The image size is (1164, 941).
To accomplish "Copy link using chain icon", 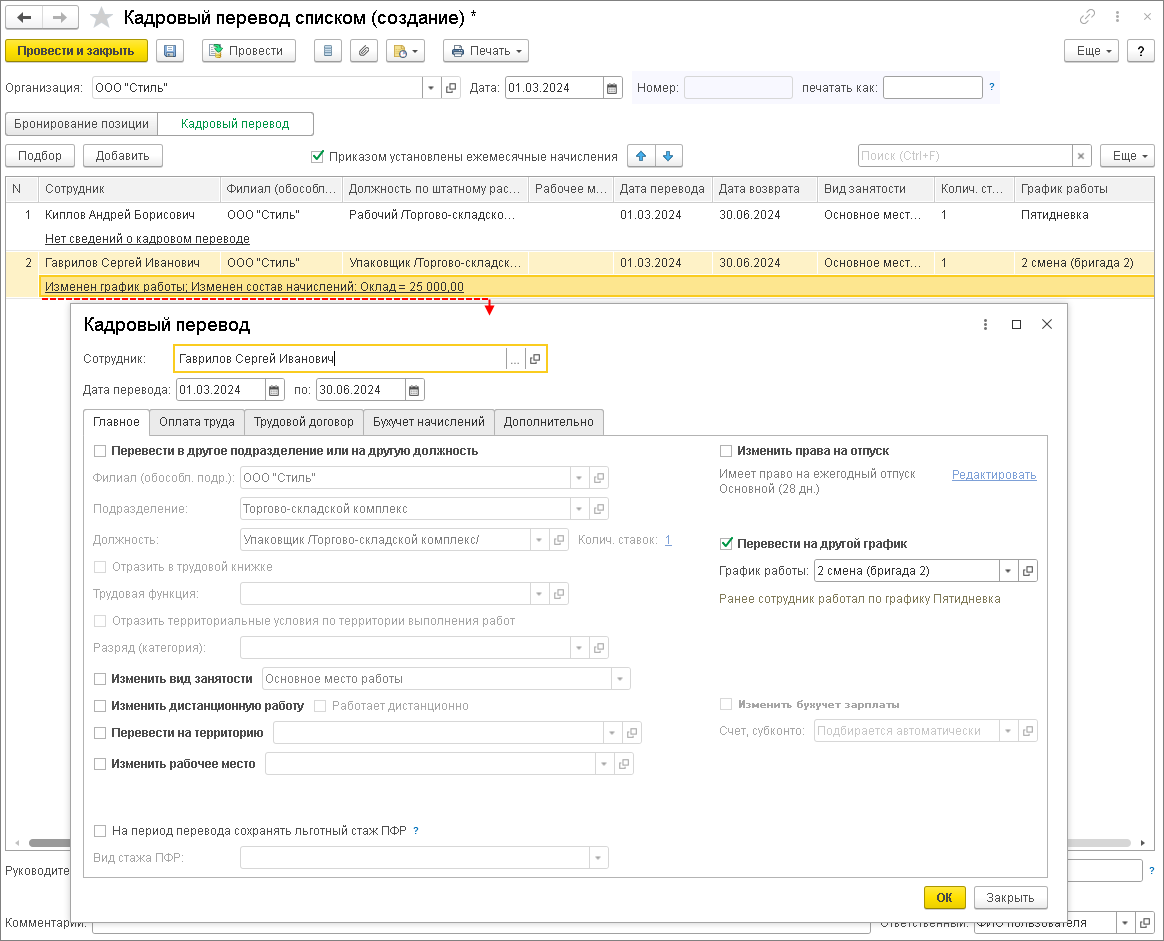I will click(x=1087, y=18).
